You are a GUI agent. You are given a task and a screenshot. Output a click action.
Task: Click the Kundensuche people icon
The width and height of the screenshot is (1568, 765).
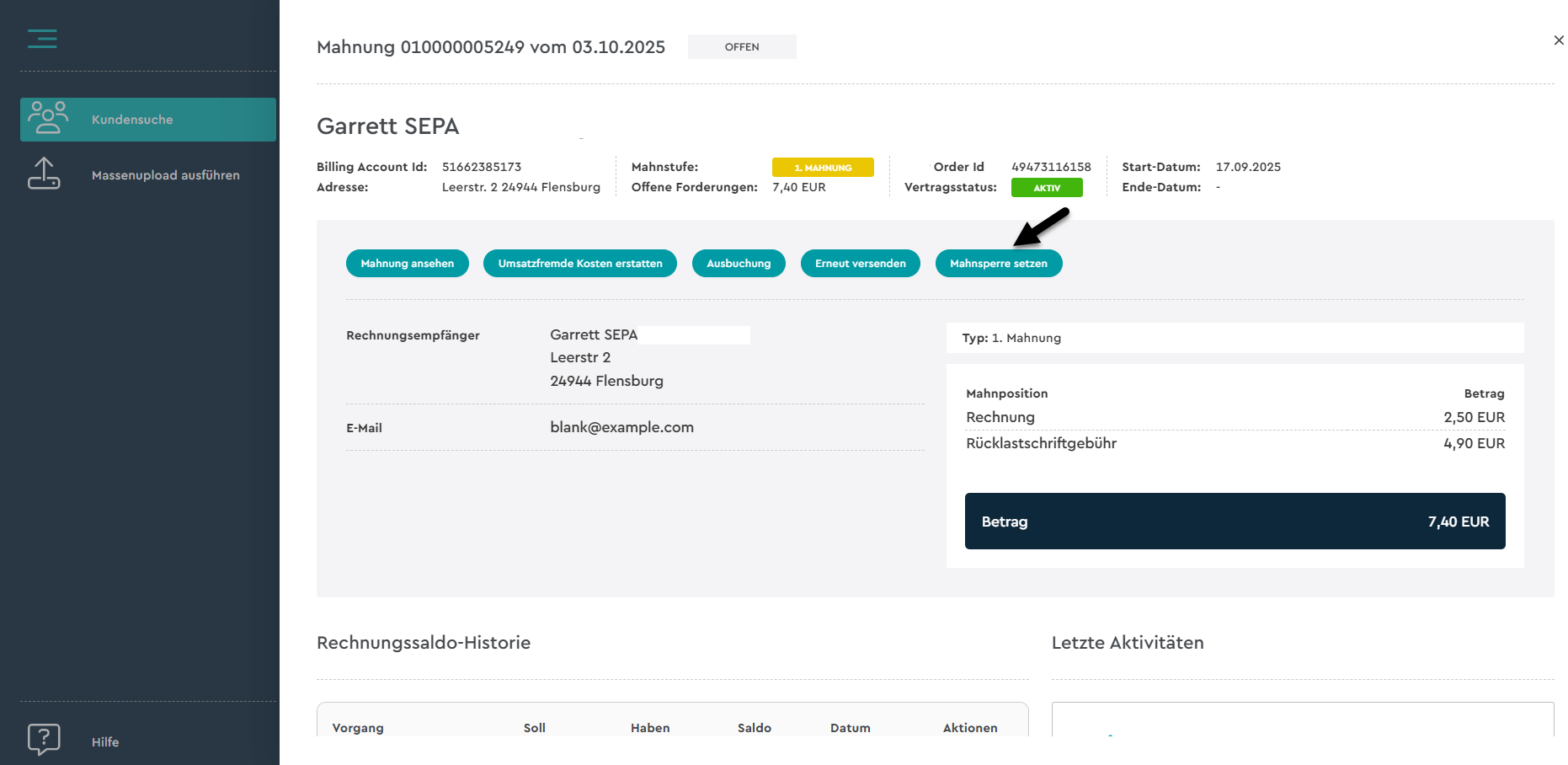(x=47, y=118)
